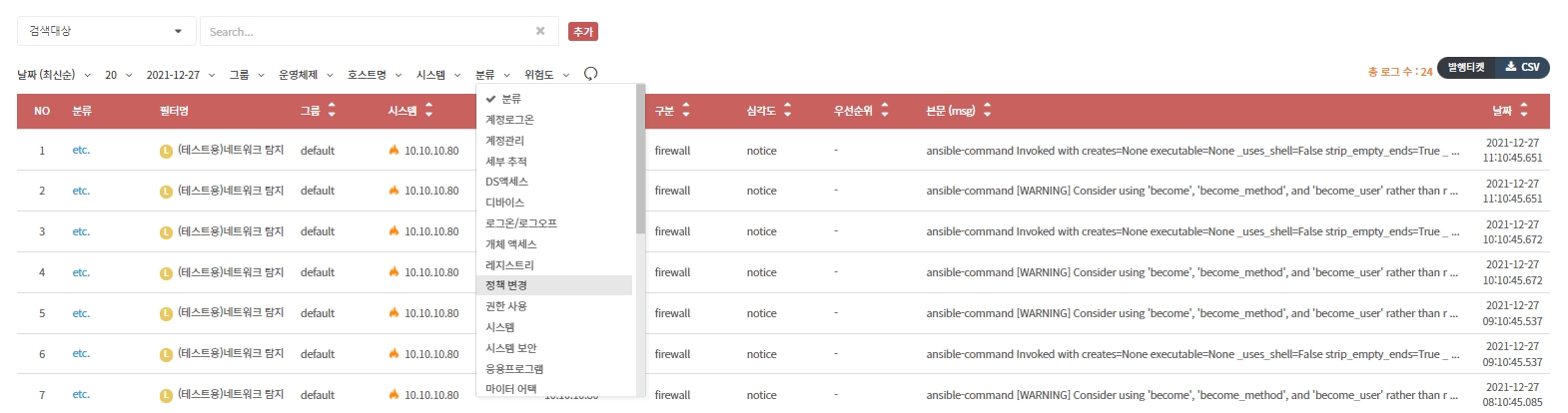1568x413 pixels.
Task: Download logs with the CSV button
Action: click(1523, 68)
